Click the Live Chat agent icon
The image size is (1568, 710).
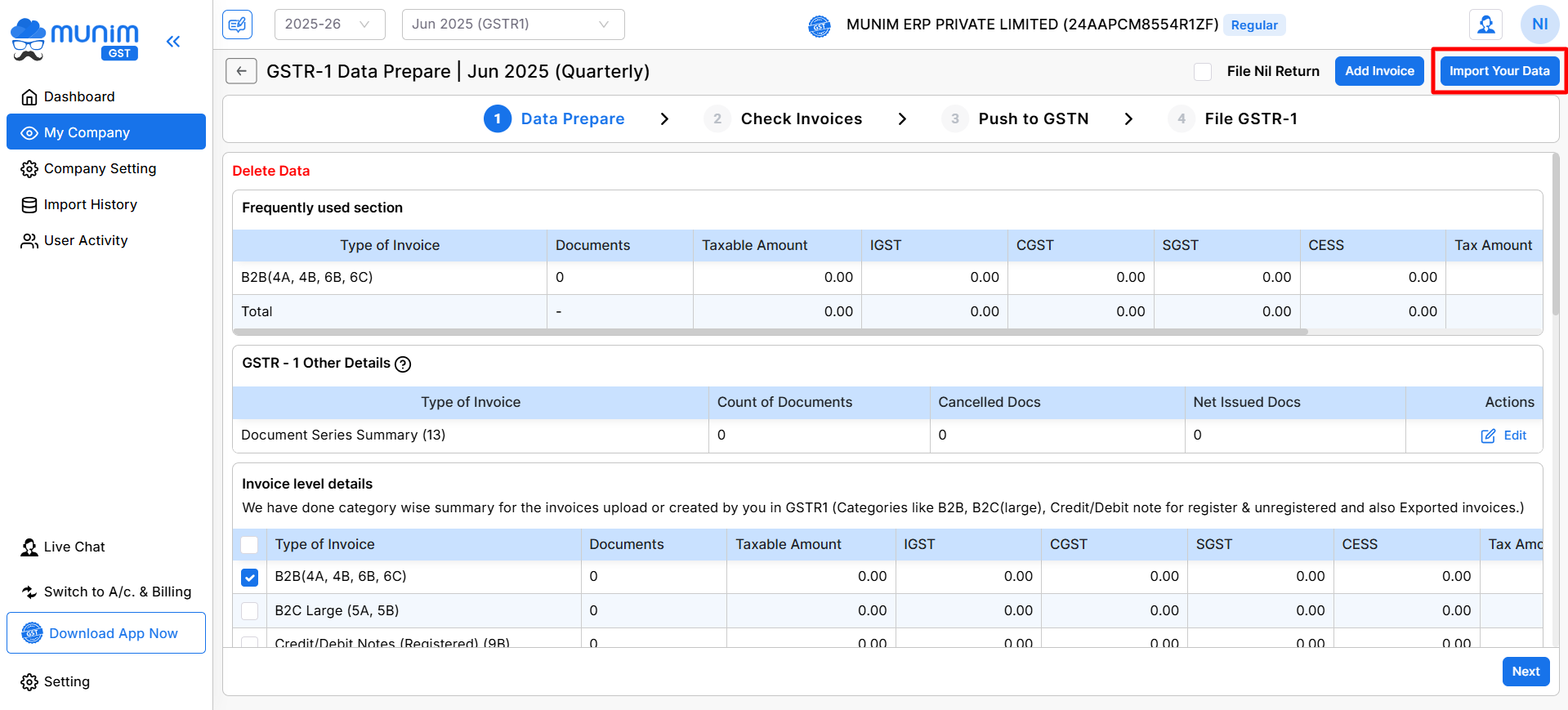click(x=29, y=547)
